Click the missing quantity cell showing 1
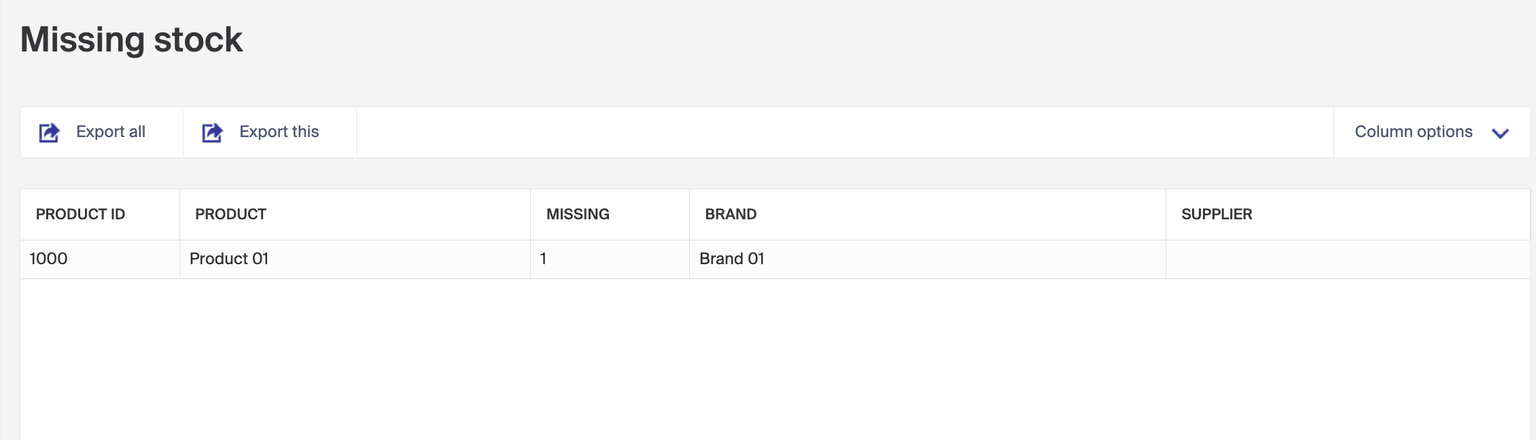The height and width of the screenshot is (440, 1536). (544, 259)
